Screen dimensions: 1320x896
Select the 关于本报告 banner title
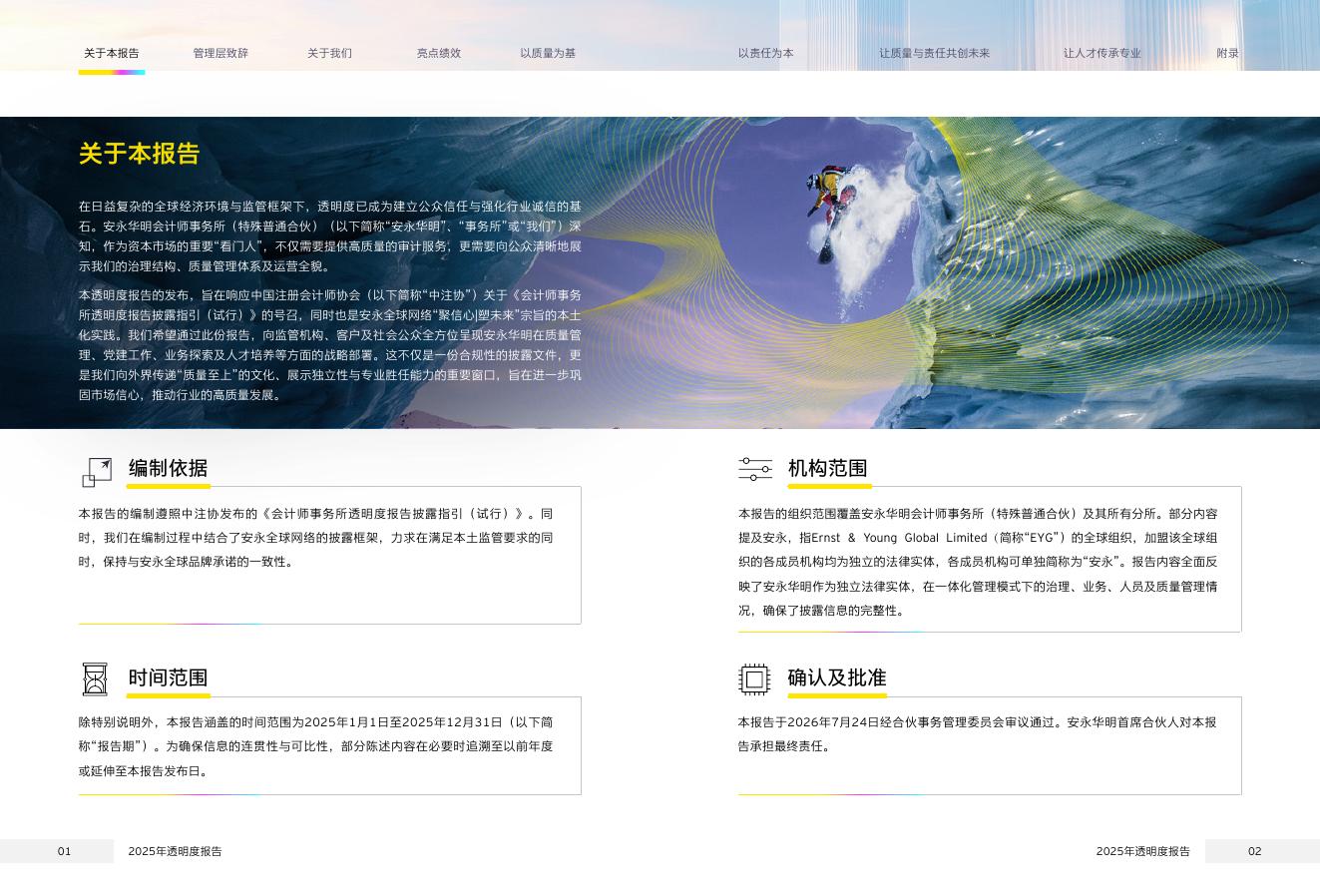(x=140, y=154)
